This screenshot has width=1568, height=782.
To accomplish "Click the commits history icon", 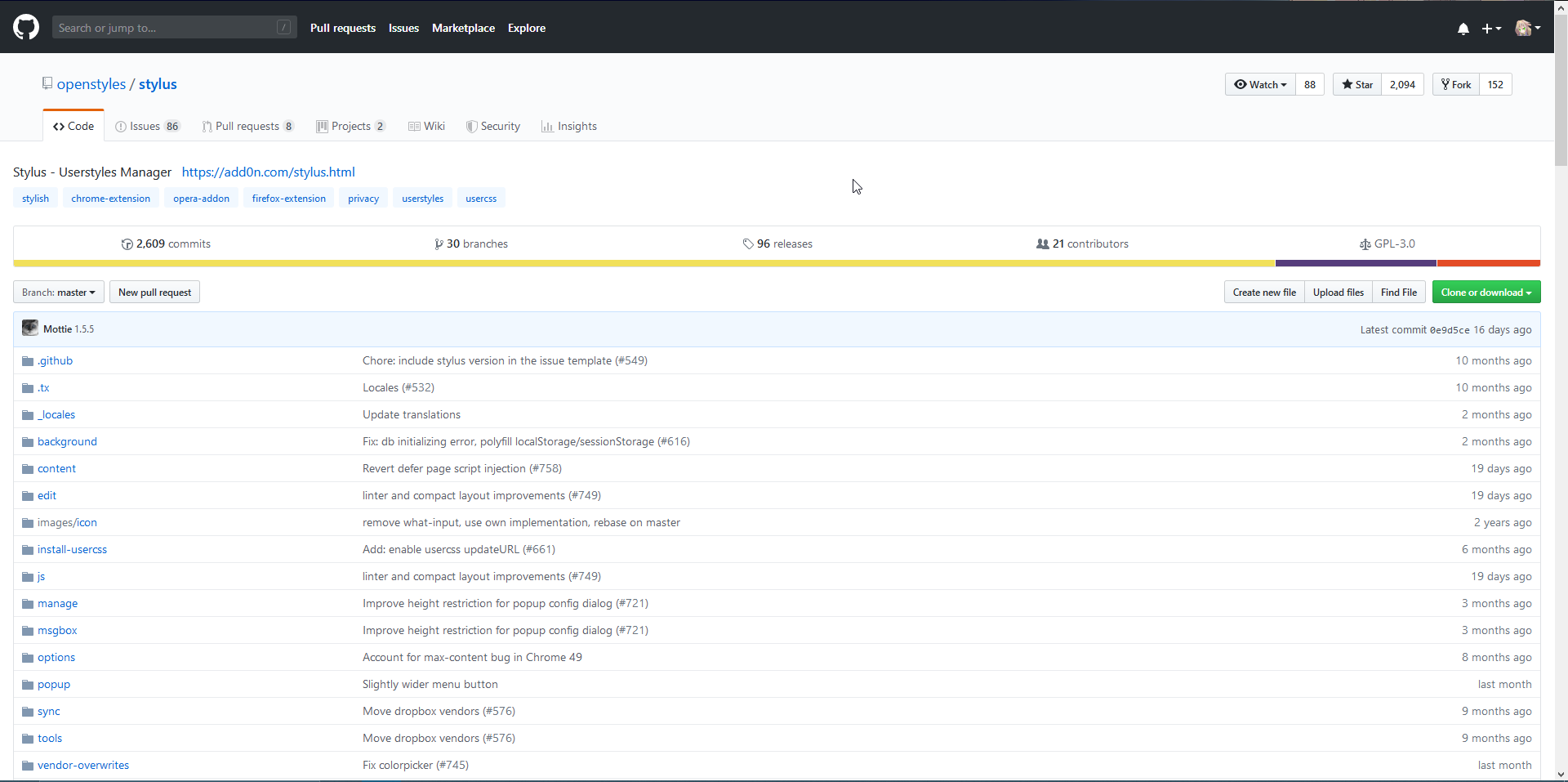I will coord(127,244).
